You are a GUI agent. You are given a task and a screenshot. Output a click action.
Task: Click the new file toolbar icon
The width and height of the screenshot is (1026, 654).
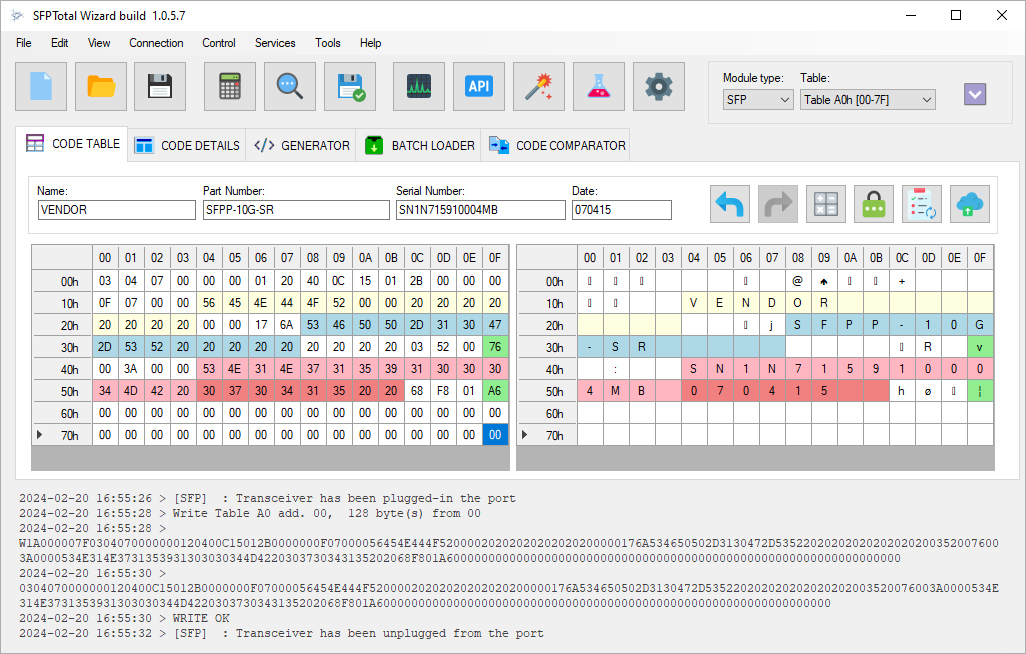coord(41,86)
